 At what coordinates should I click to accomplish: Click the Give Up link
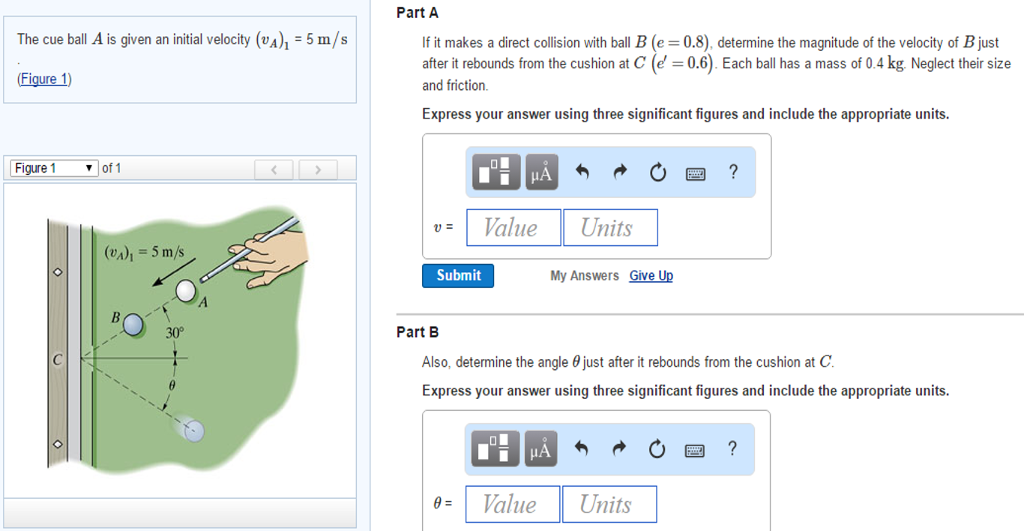[x=651, y=276]
